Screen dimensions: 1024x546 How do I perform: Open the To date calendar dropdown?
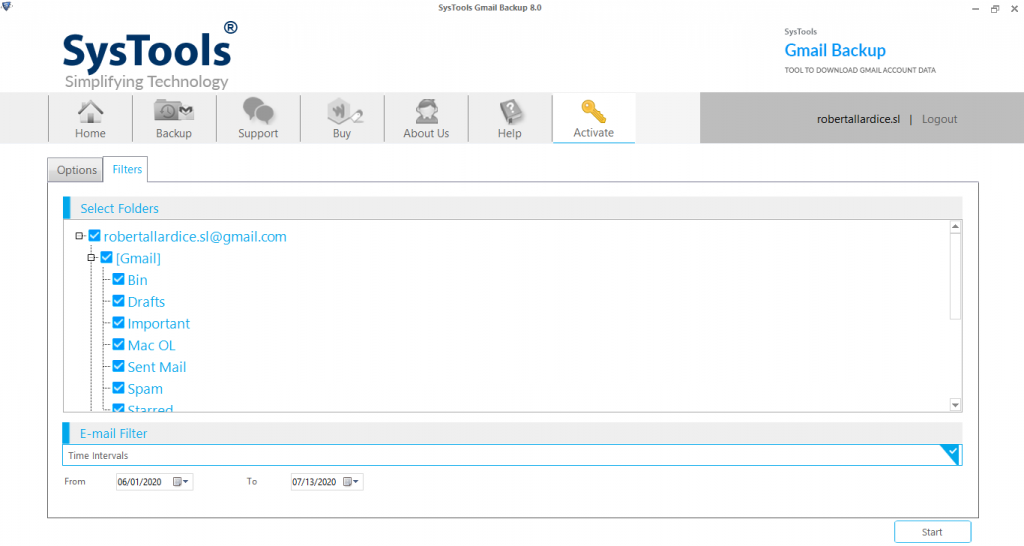tap(352, 482)
